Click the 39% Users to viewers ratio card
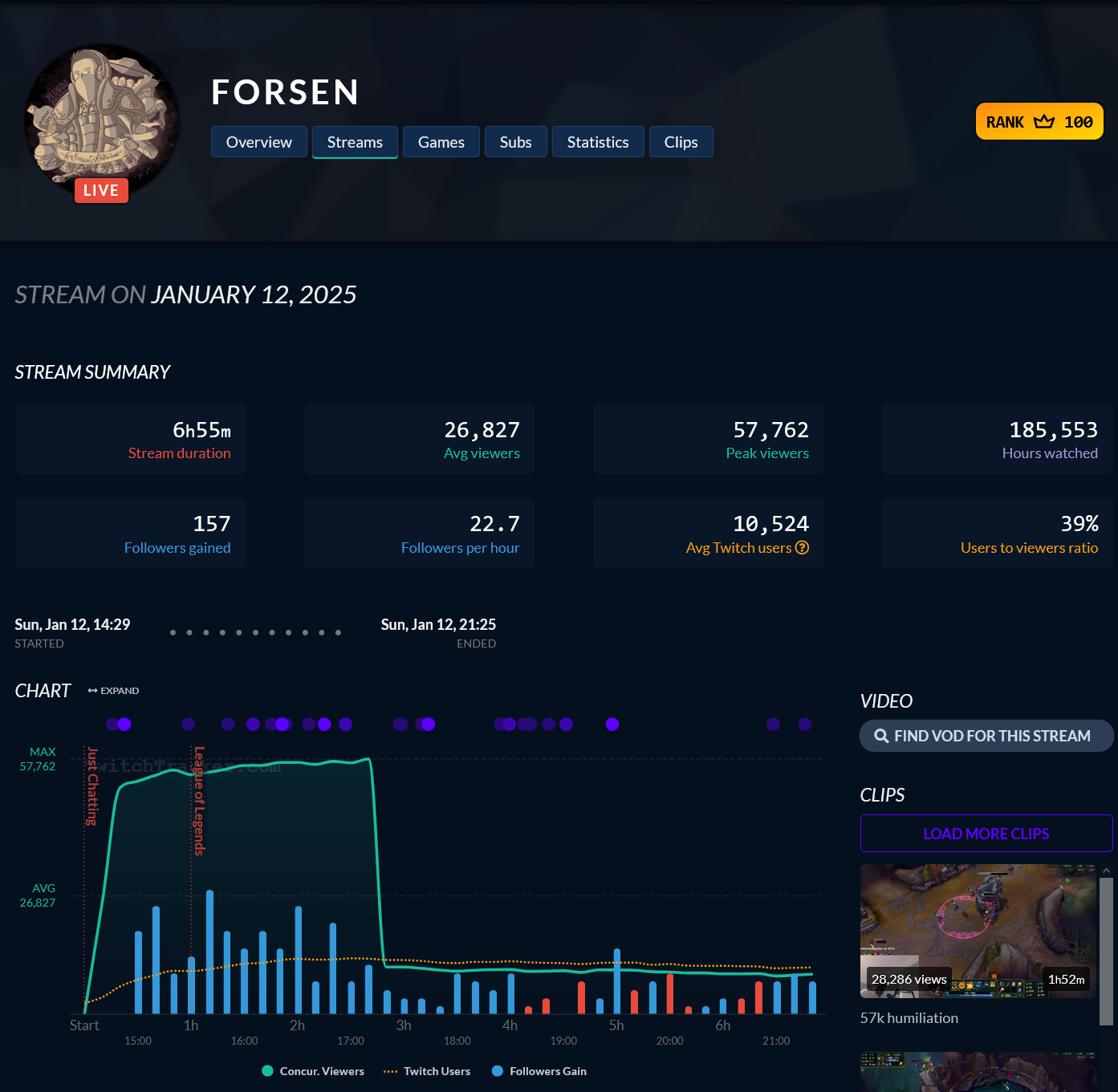Image resolution: width=1118 pixels, height=1092 pixels. click(x=998, y=534)
